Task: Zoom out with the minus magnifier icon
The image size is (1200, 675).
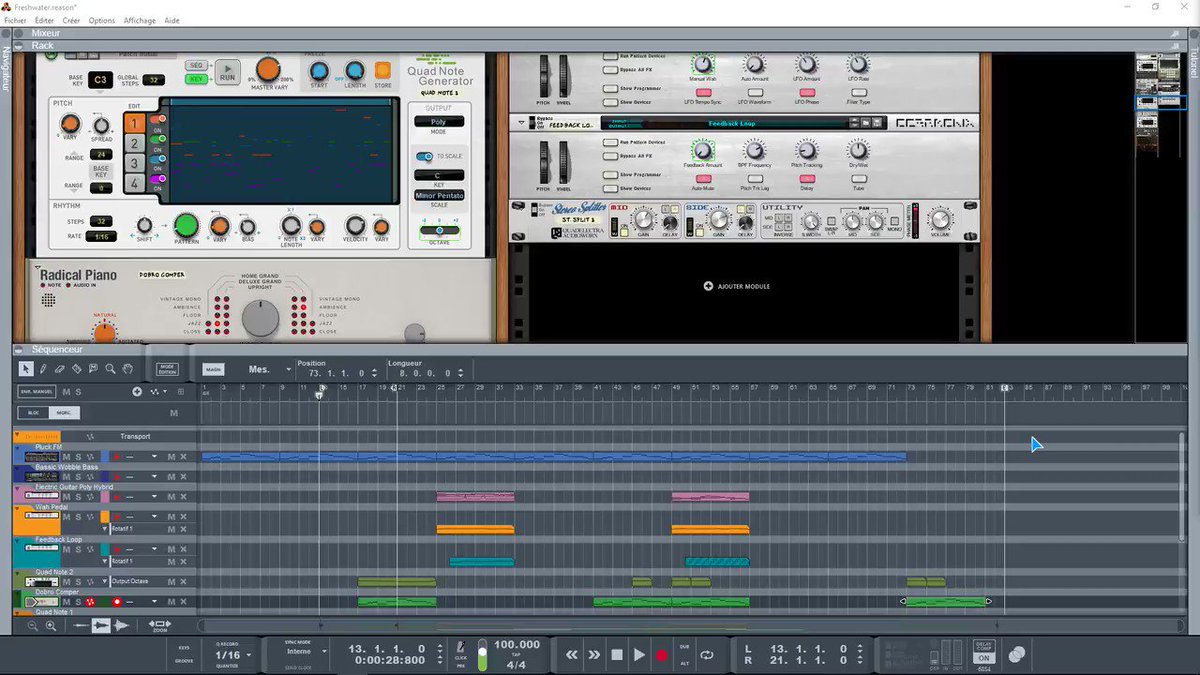Action: click(32, 625)
